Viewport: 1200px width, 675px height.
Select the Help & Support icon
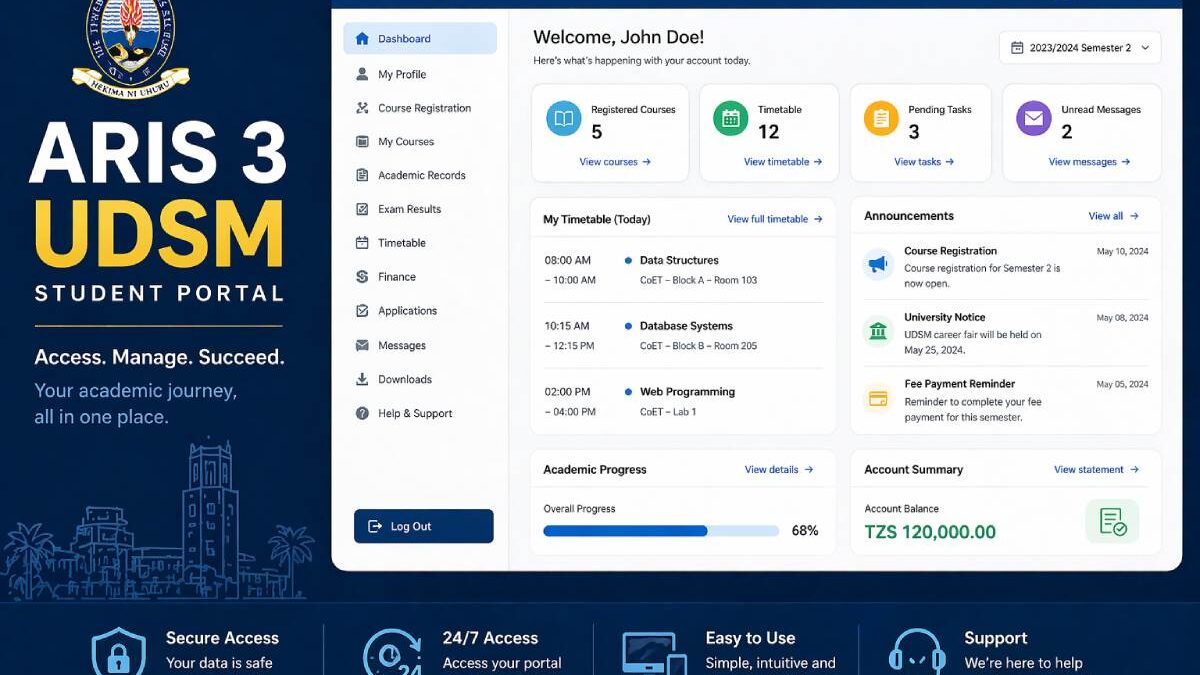[363, 413]
